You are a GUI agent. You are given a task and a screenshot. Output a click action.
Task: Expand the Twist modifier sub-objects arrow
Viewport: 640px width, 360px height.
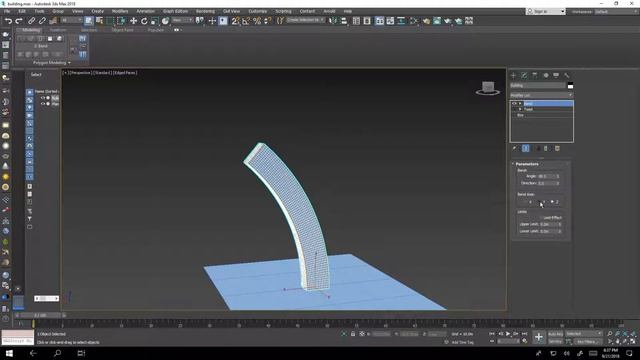pyautogui.click(x=520, y=109)
